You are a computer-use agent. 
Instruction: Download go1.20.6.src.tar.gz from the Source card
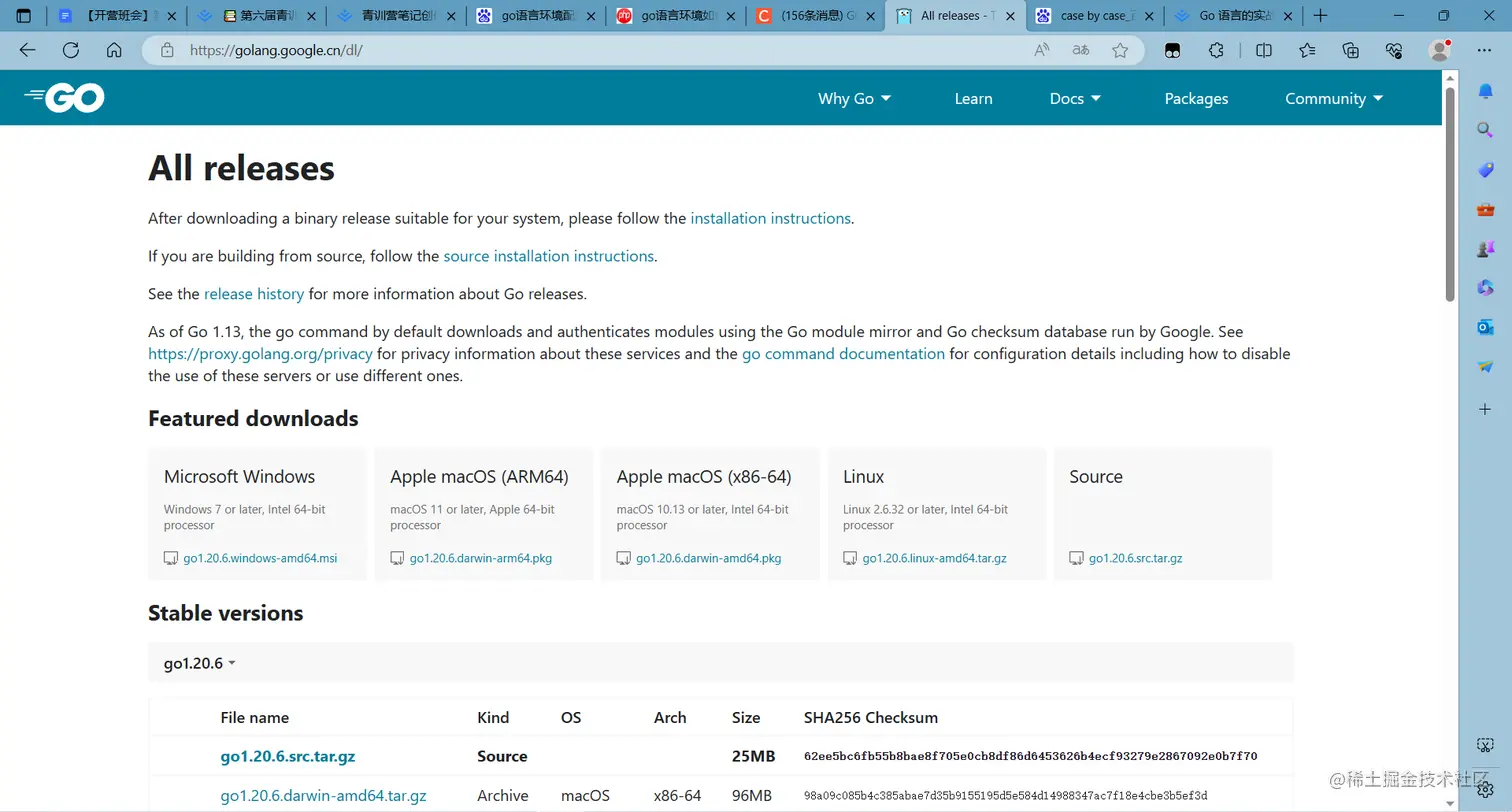tap(1136, 558)
